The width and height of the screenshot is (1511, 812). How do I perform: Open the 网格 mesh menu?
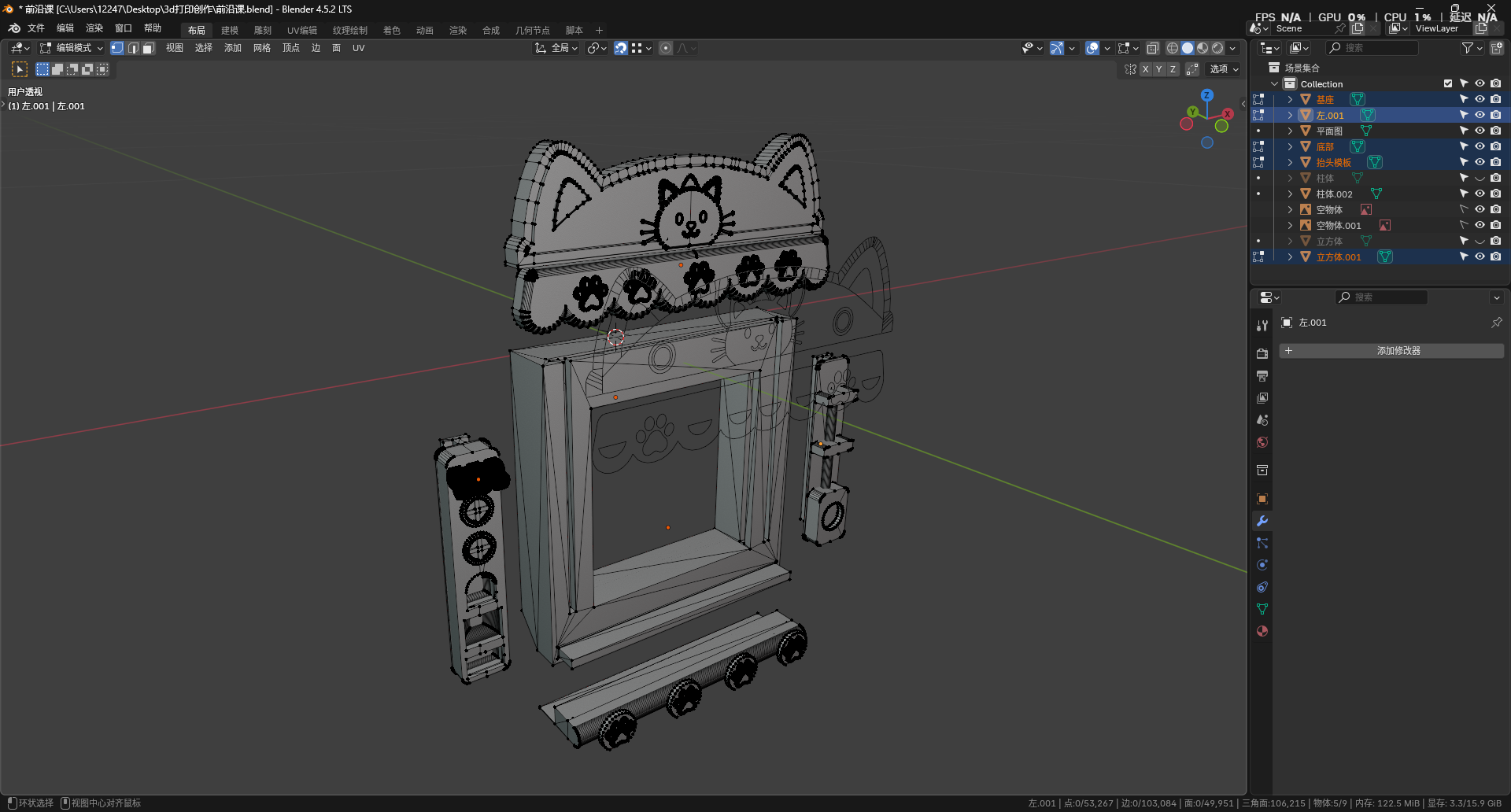coord(262,48)
